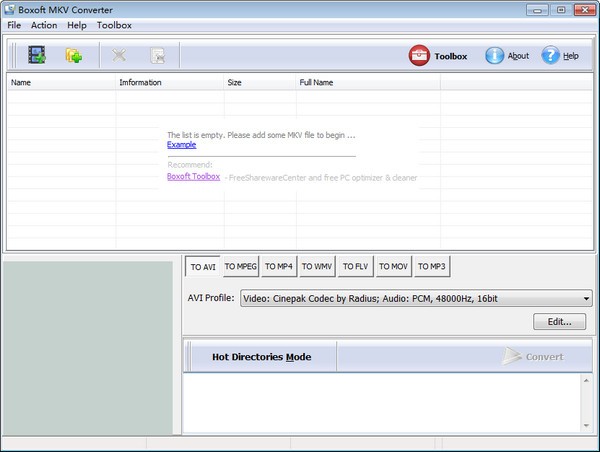Click the Hot Directories bar grip handle
This screenshot has width=600, height=452.
[x=188, y=357]
